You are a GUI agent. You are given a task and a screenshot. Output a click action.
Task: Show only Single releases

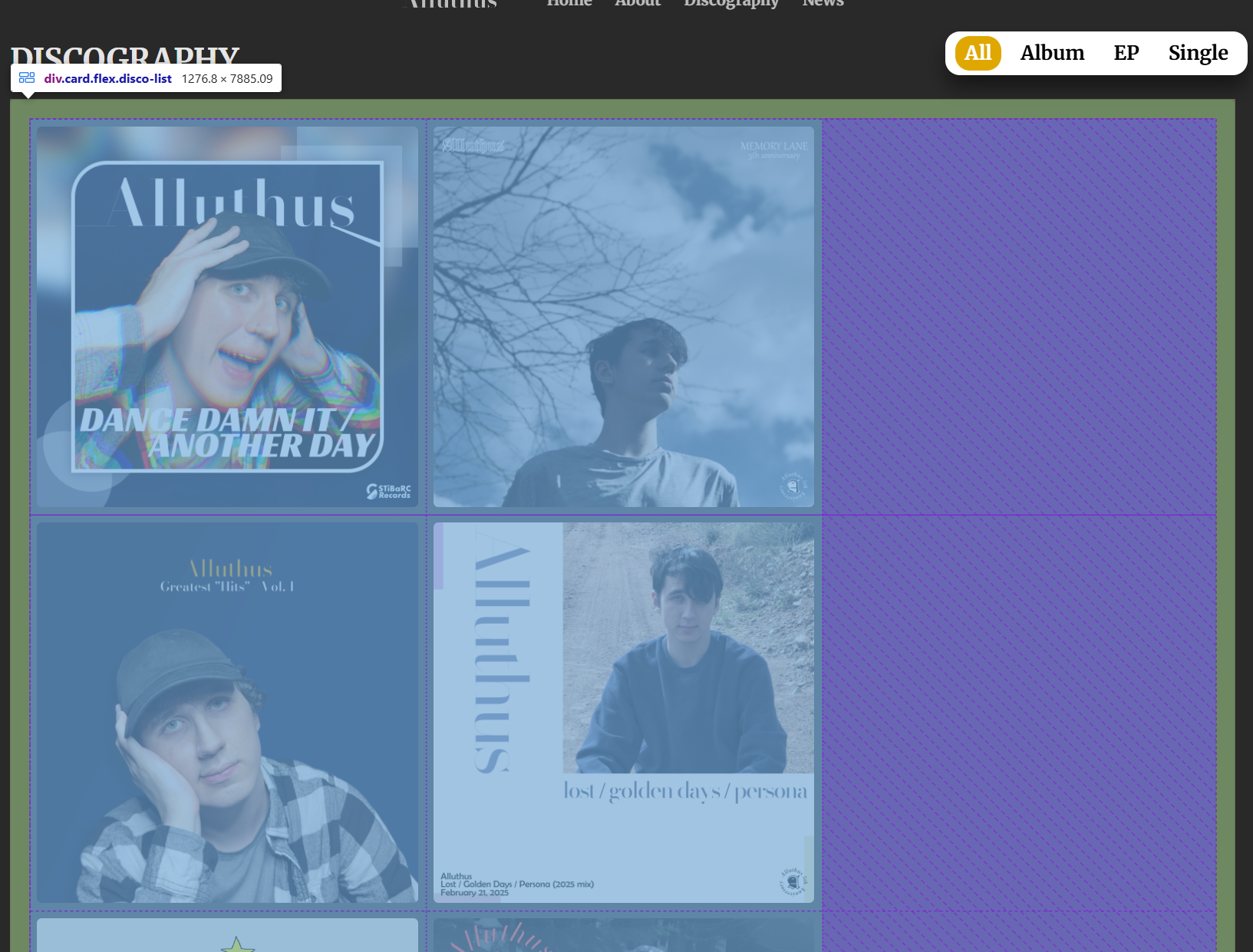tap(1198, 53)
